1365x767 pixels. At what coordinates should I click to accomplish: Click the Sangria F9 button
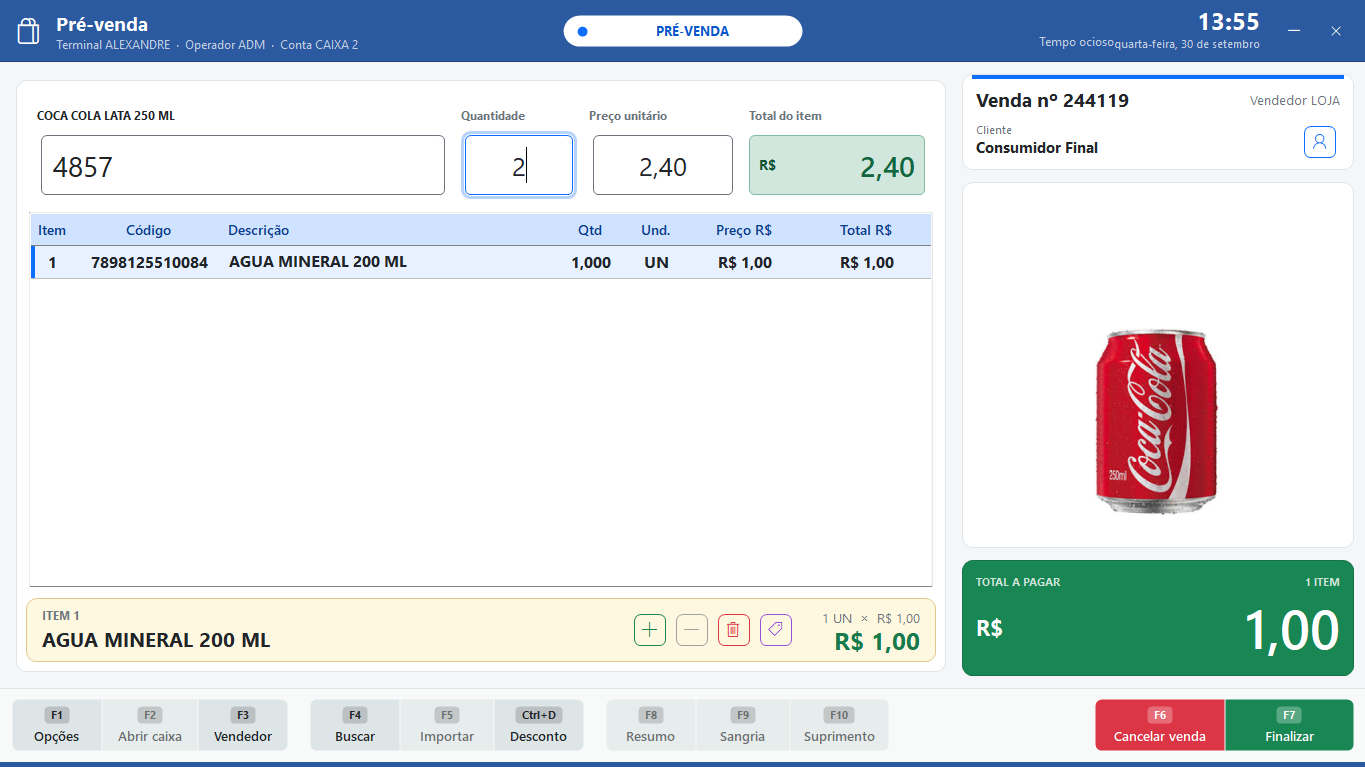(742, 726)
